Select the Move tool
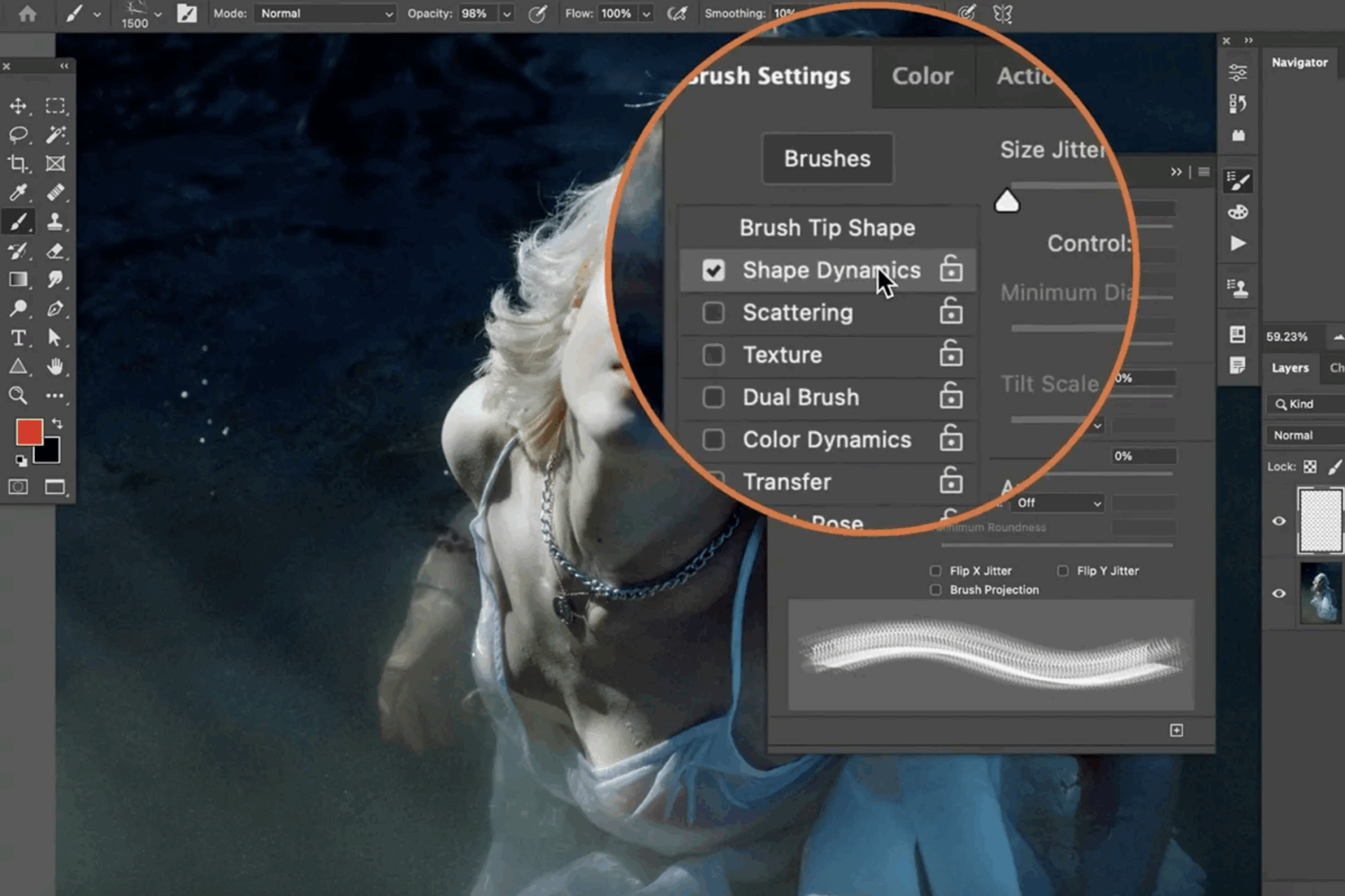 point(19,106)
